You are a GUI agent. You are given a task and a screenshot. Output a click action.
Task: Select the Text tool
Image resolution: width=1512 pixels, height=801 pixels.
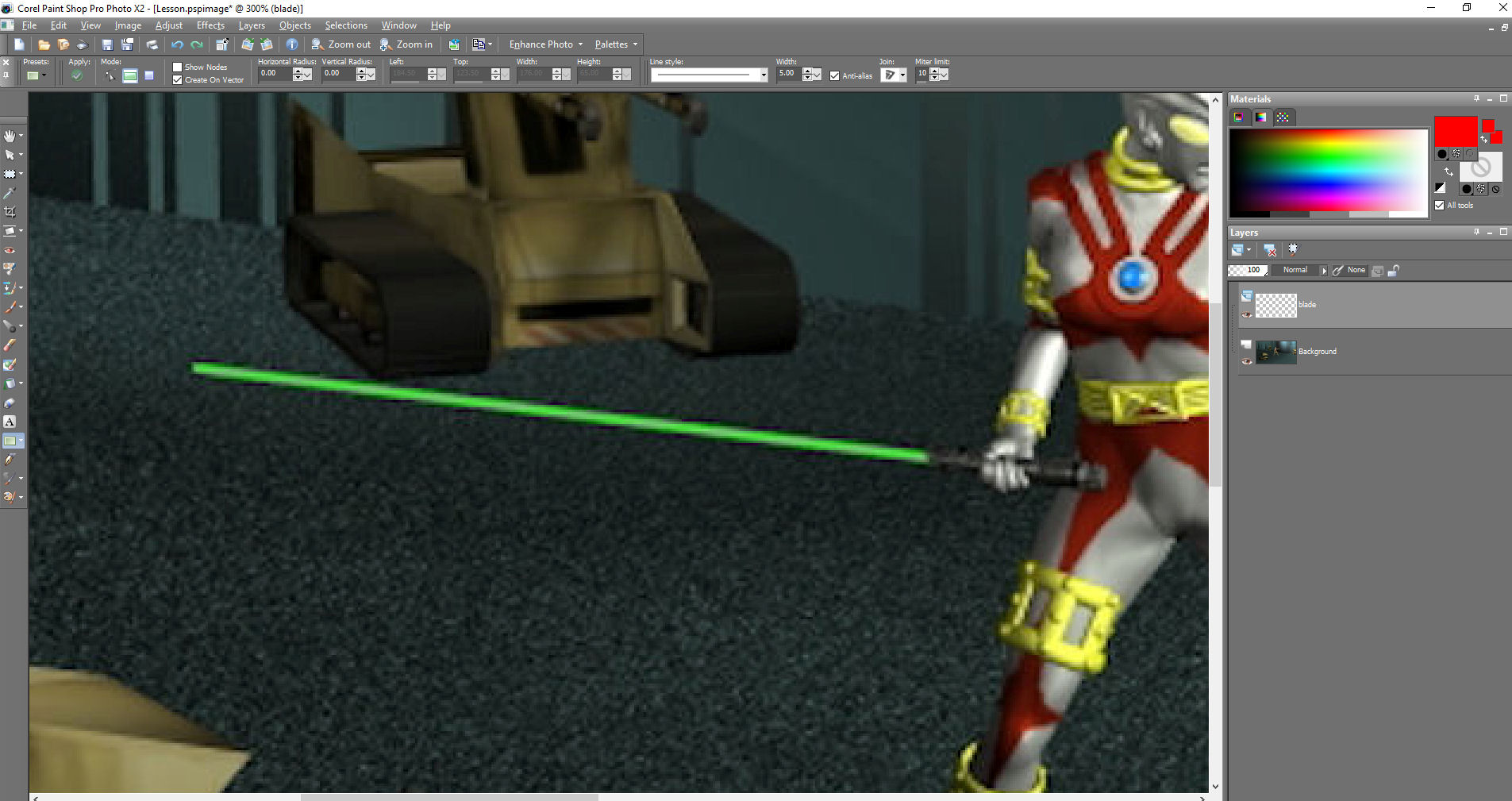[x=10, y=422]
